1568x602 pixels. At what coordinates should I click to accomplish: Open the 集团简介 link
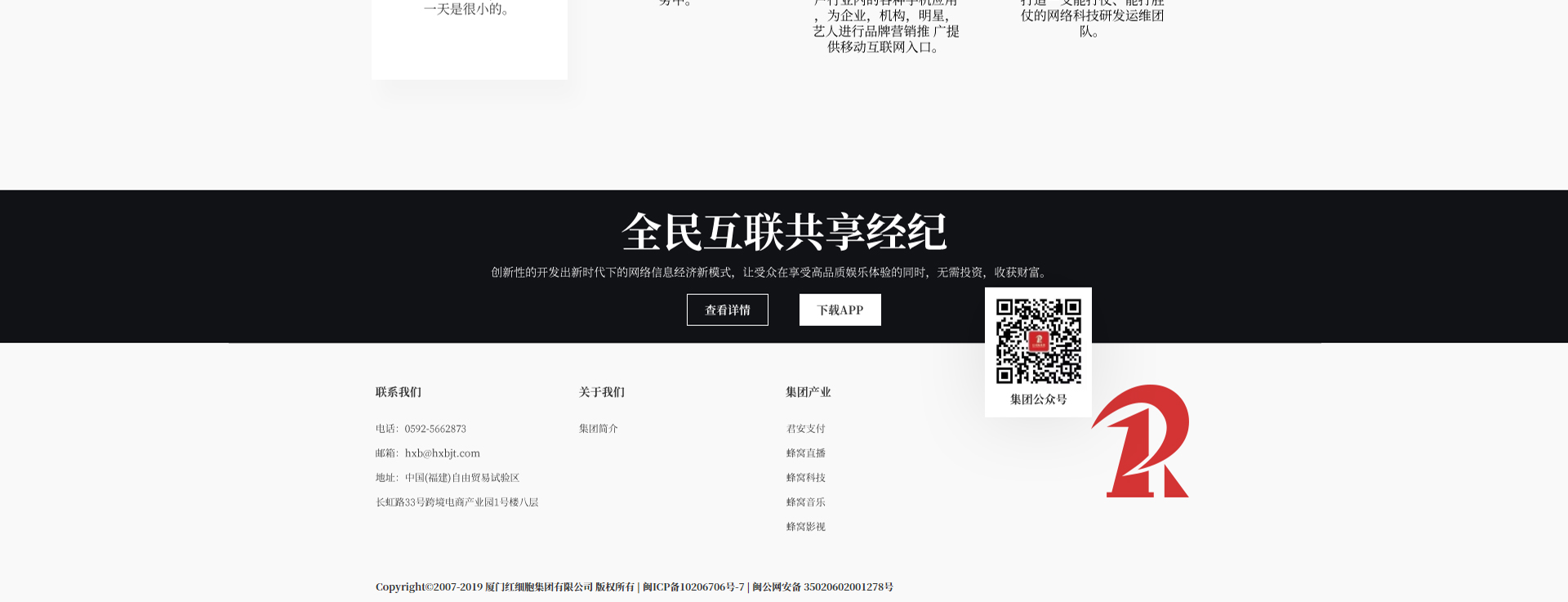598,429
